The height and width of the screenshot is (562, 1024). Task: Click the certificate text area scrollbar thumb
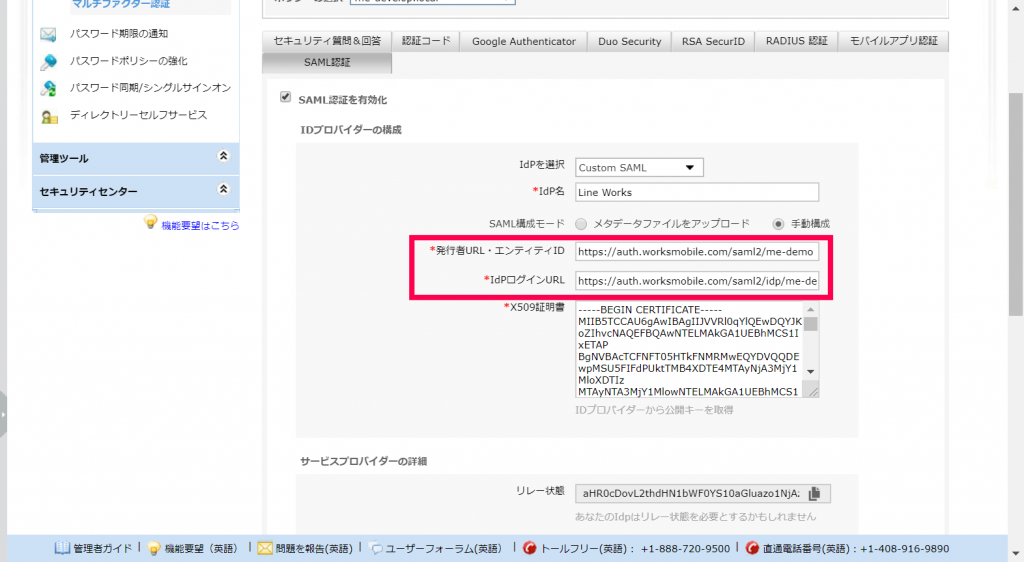tap(810, 324)
